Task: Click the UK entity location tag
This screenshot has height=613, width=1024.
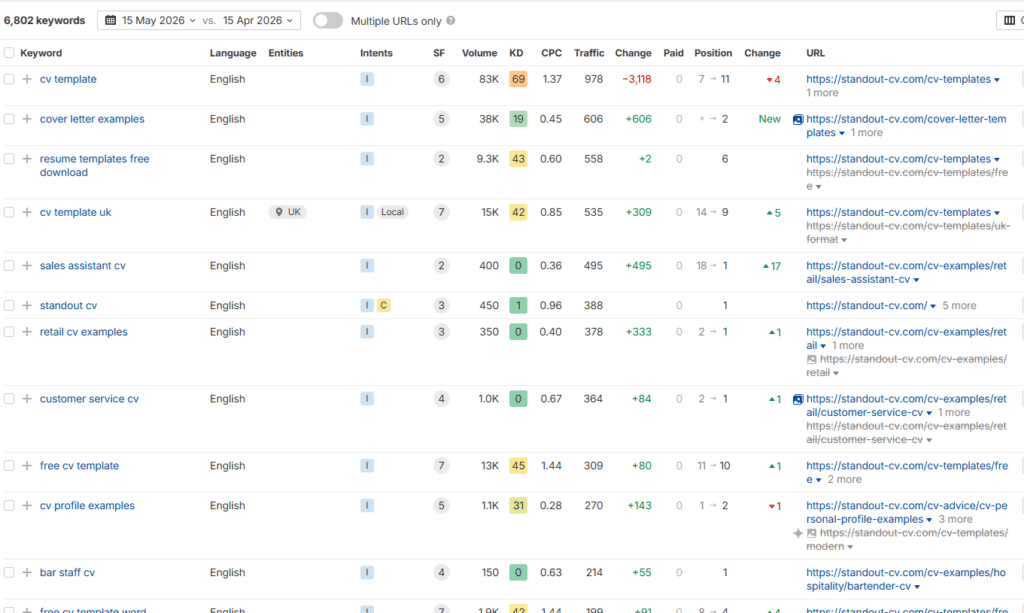Action: point(288,212)
